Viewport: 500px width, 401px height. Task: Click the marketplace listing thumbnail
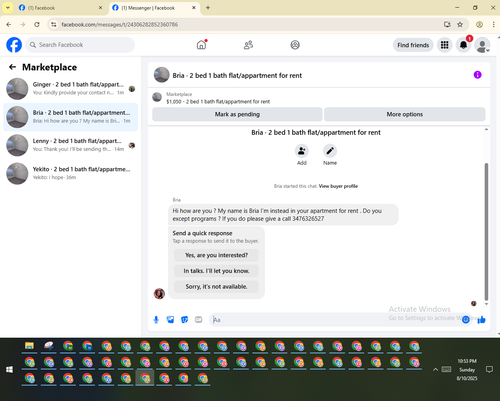(x=157, y=97)
